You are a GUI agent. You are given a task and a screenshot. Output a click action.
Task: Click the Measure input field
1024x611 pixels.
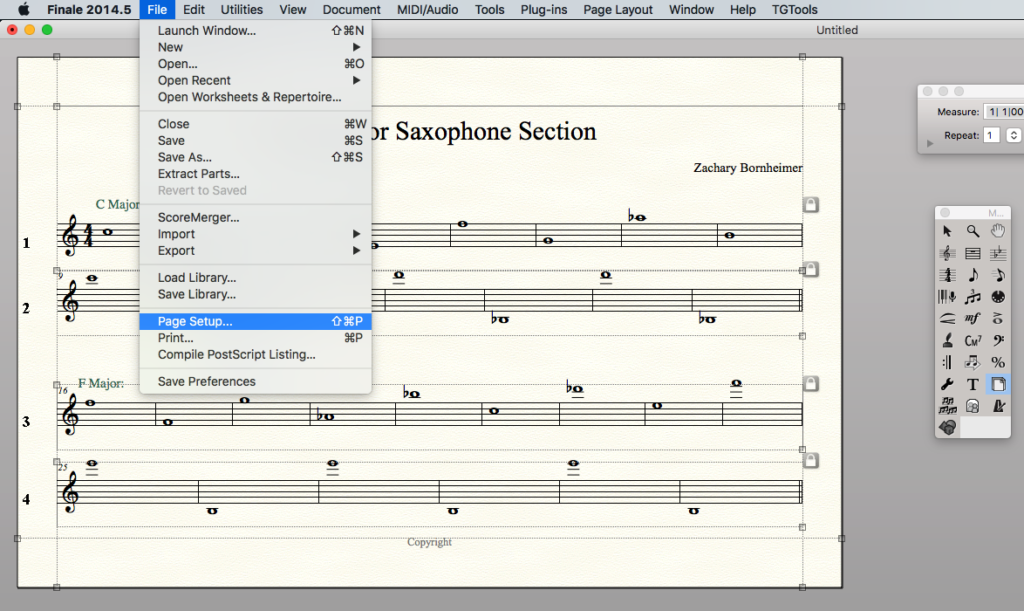coord(1004,112)
